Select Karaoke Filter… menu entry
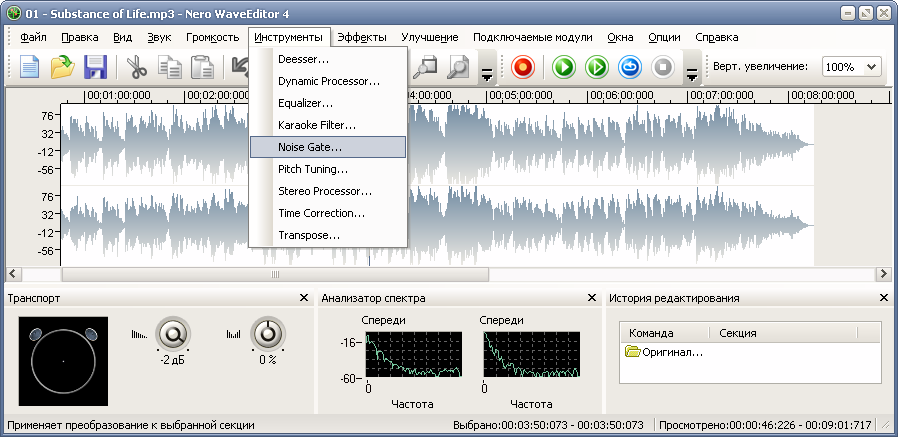898x437 pixels. pyautogui.click(x=328, y=125)
